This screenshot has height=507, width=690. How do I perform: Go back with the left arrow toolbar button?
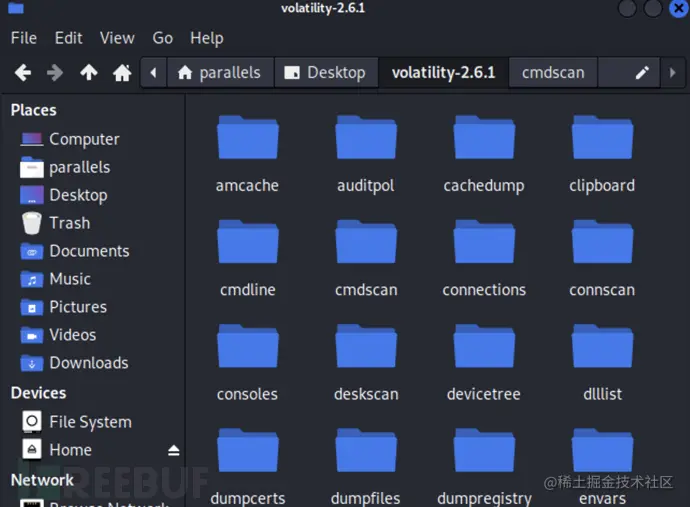(23, 72)
